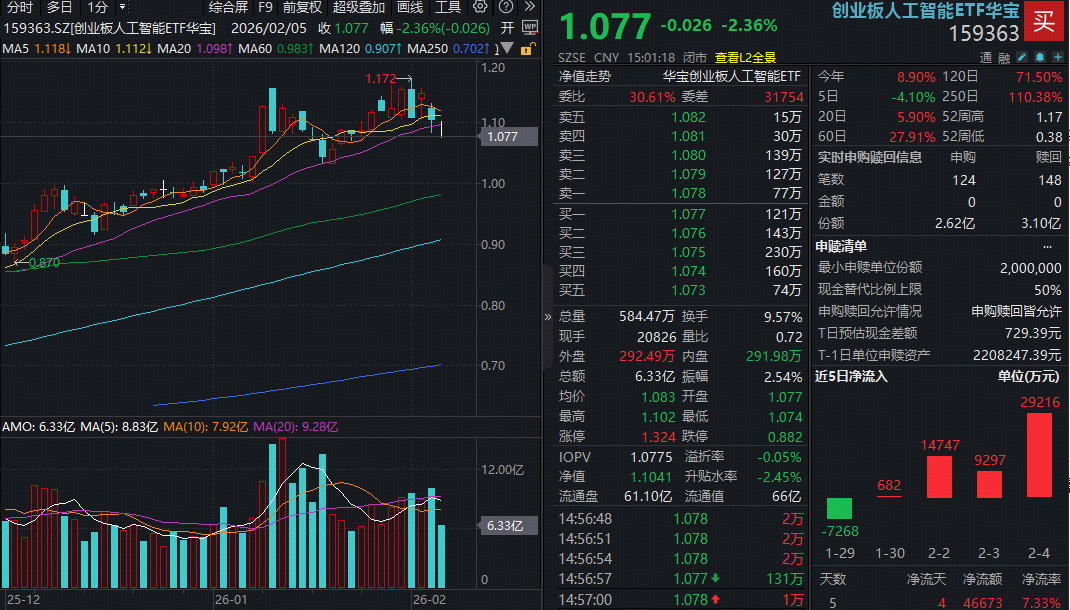Toggle 前复权 price adjustment
This screenshot has width=1070, height=610.
303,7
